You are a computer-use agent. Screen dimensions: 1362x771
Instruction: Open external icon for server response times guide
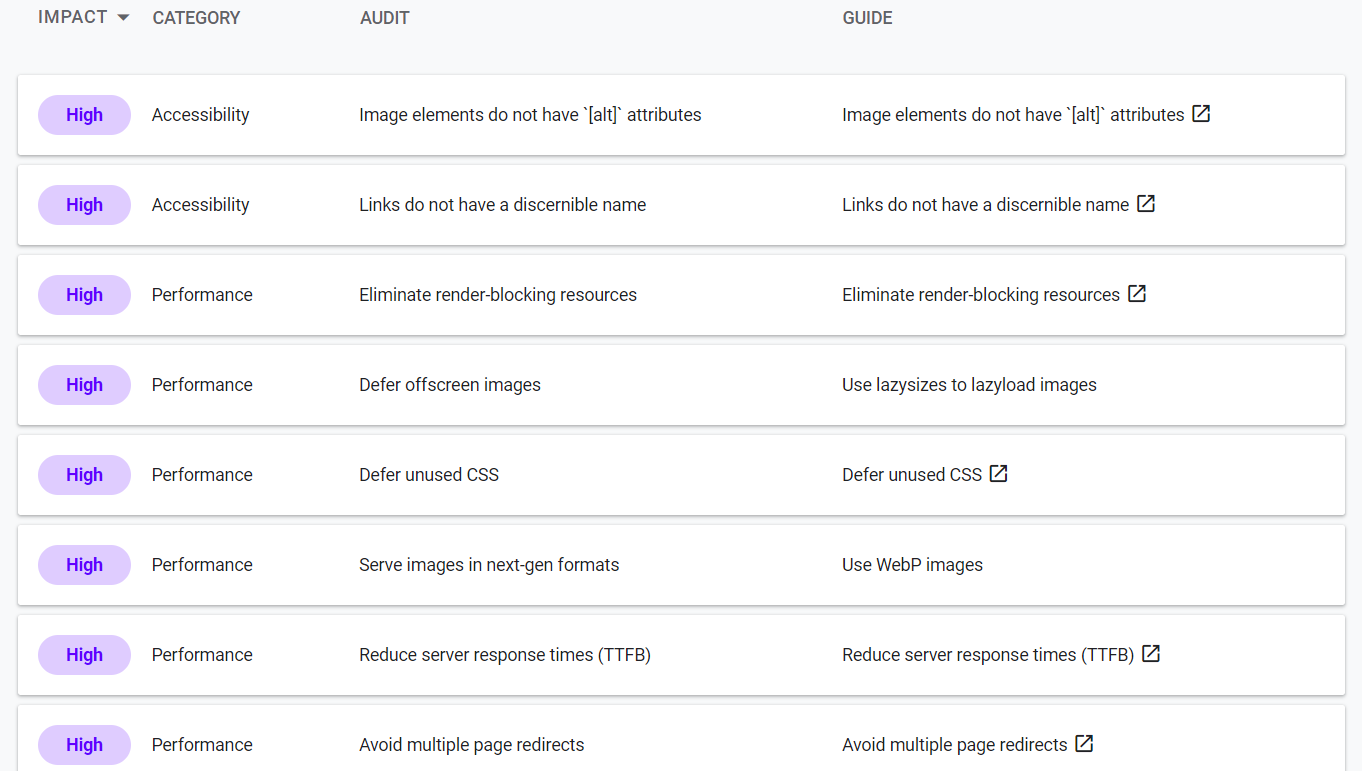pos(1151,654)
